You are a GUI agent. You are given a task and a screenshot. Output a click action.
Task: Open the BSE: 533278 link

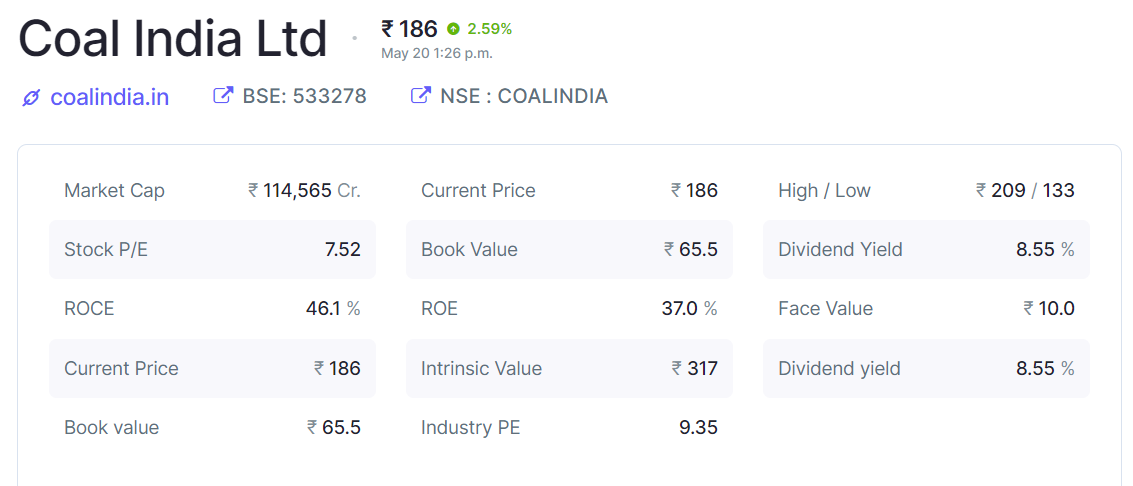304,96
